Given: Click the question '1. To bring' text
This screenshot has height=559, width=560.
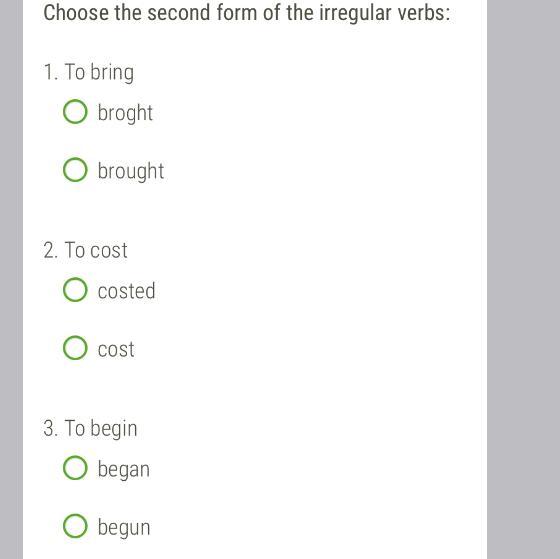Looking at the screenshot, I should [x=89, y=73].
